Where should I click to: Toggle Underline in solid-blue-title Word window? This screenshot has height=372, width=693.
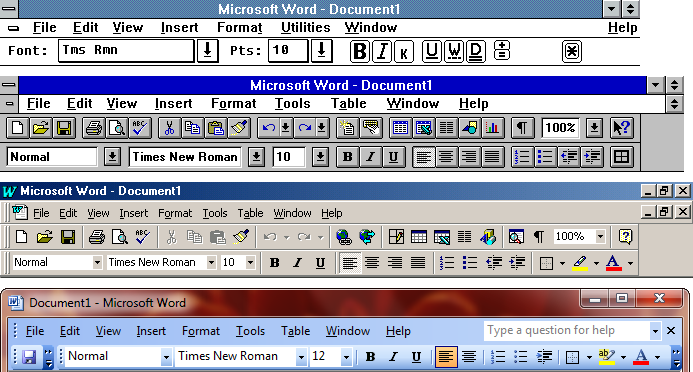(393, 157)
